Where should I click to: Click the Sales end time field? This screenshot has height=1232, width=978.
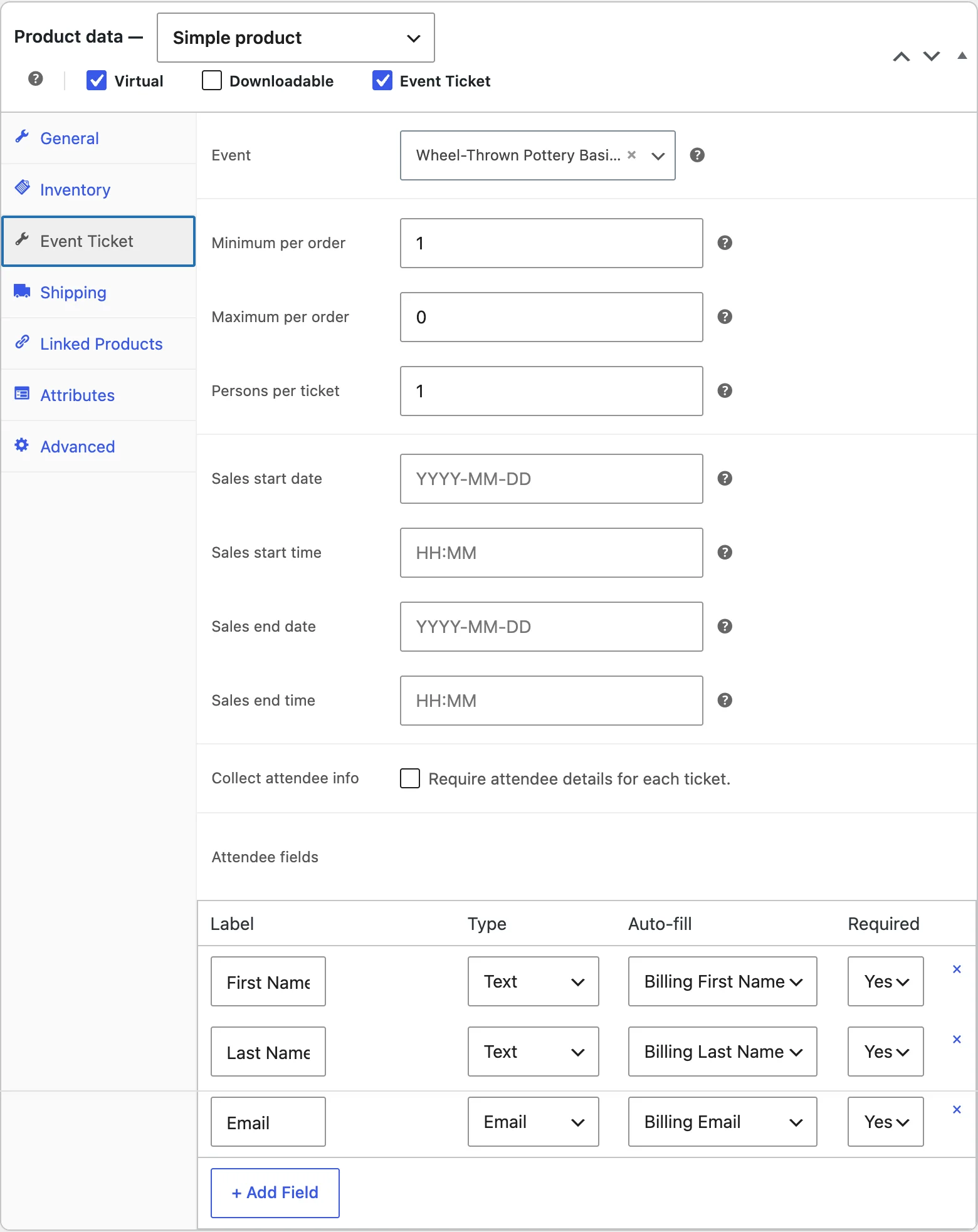(552, 701)
